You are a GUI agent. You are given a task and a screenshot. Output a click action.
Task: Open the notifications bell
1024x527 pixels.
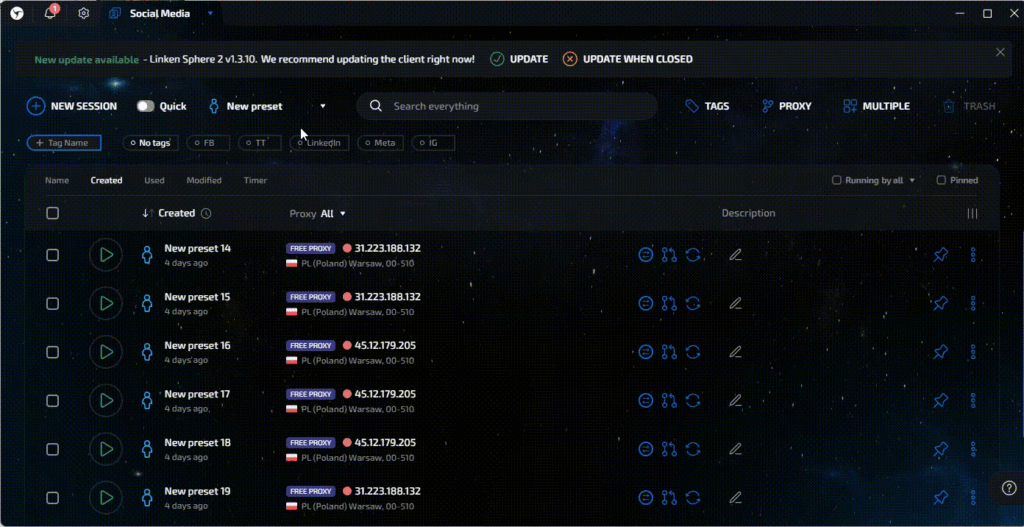pos(51,13)
